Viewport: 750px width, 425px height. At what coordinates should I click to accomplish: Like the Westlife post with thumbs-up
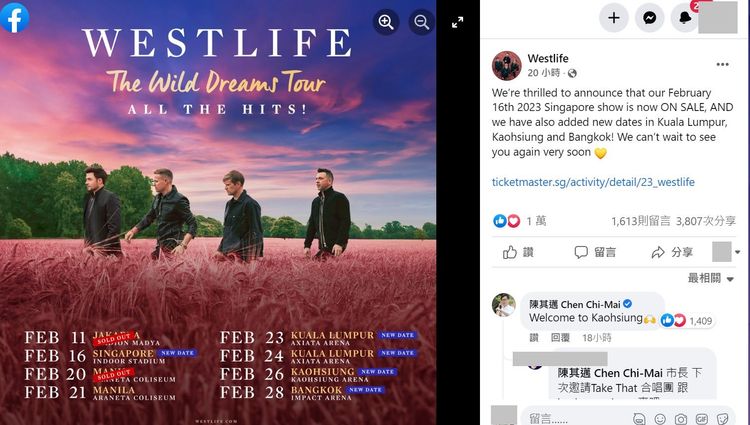click(x=518, y=252)
